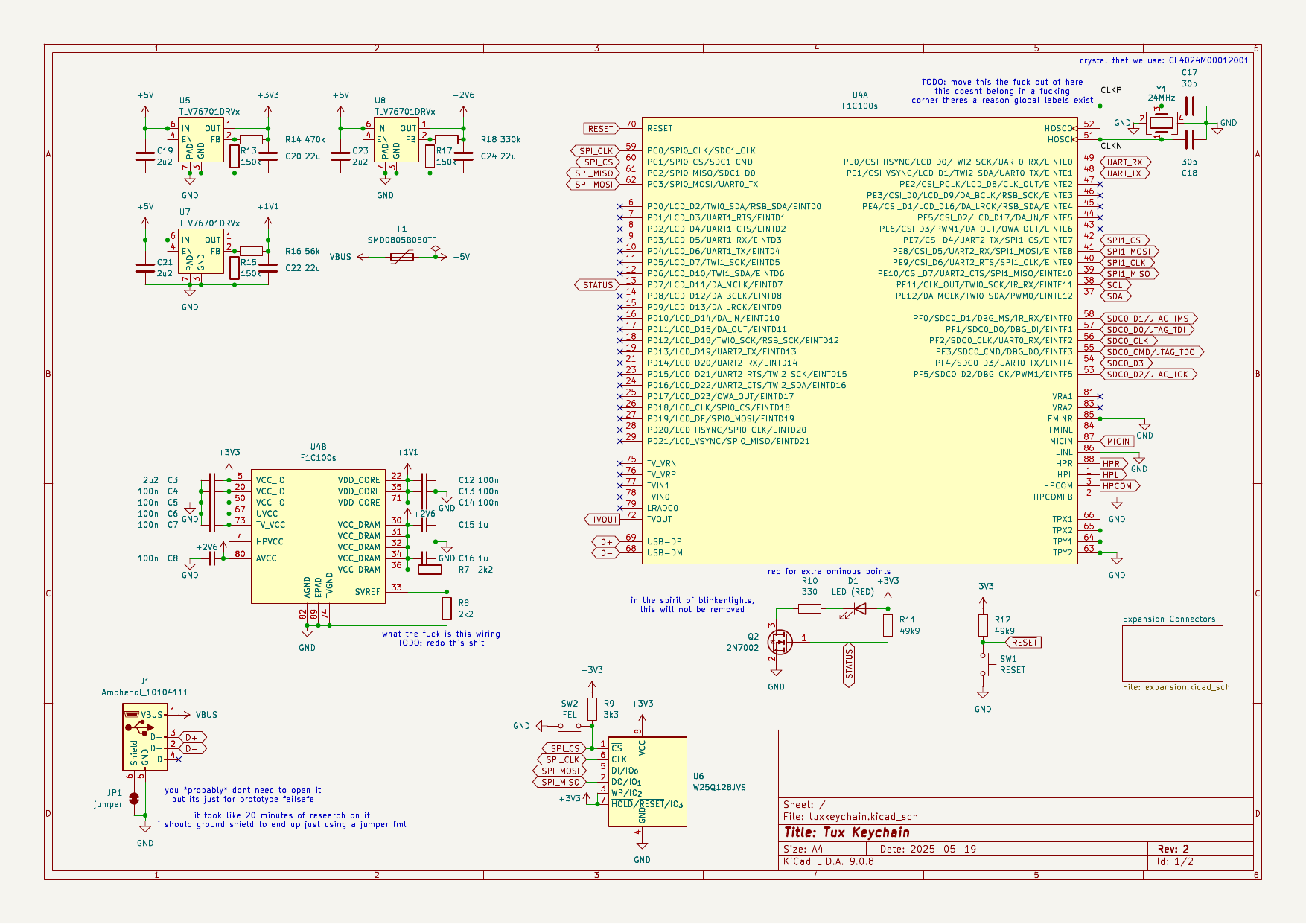Click the RESET global label at pin 70
1306x924 pixels.
602,129
